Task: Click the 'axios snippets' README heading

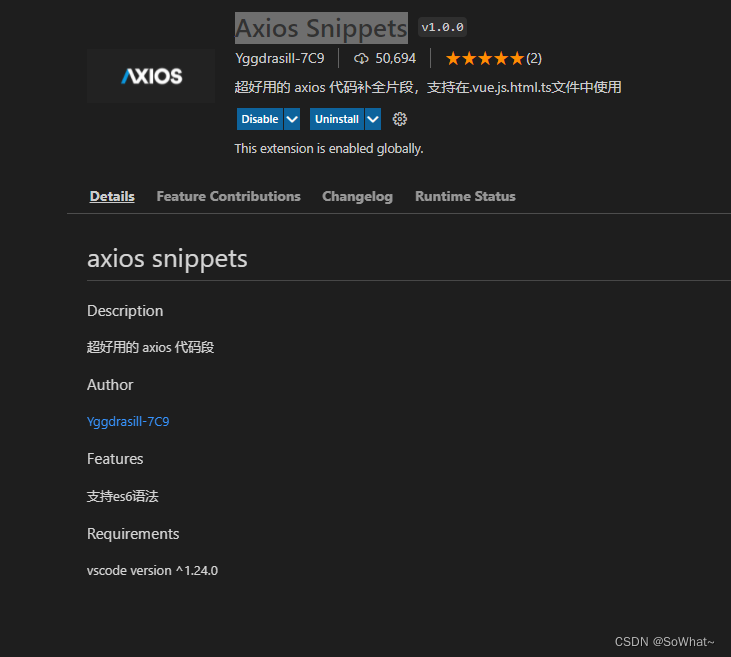Action: 167,258
